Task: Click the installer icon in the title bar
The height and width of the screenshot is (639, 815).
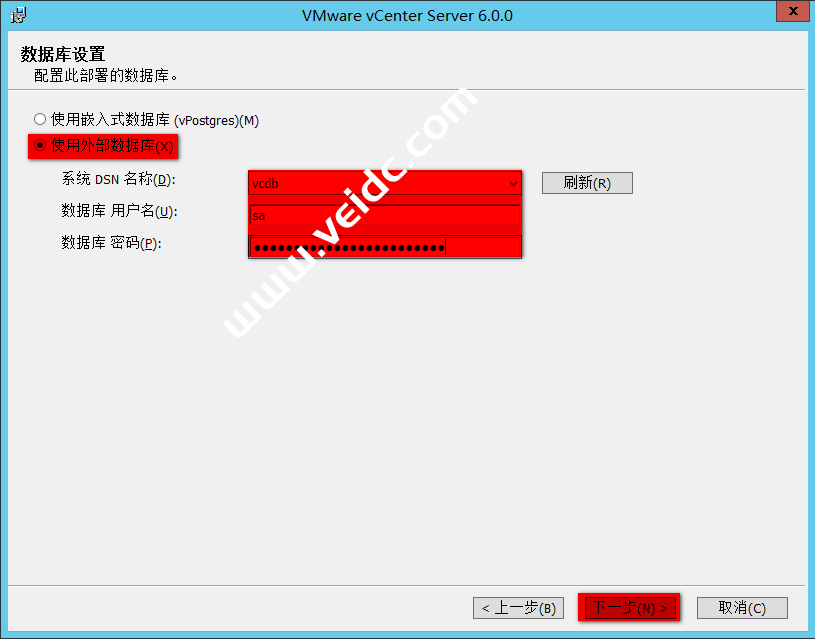Action: pos(18,15)
